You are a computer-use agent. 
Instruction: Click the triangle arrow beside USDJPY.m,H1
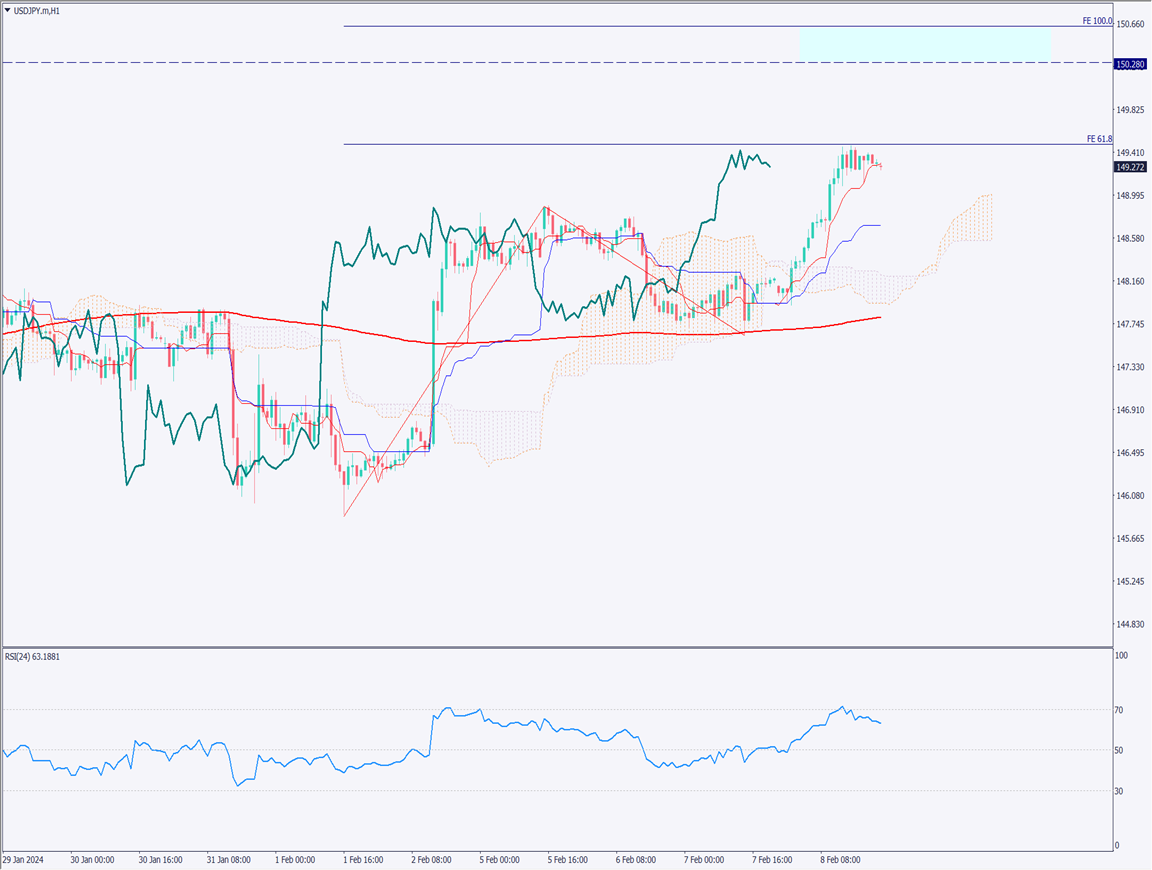tap(8, 10)
